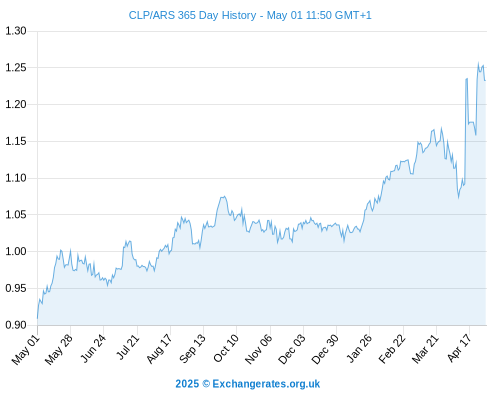Select the Jan 26 x-axis date label
Screen dimensions: 495x400
pyautogui.click(x=359, y=349)
